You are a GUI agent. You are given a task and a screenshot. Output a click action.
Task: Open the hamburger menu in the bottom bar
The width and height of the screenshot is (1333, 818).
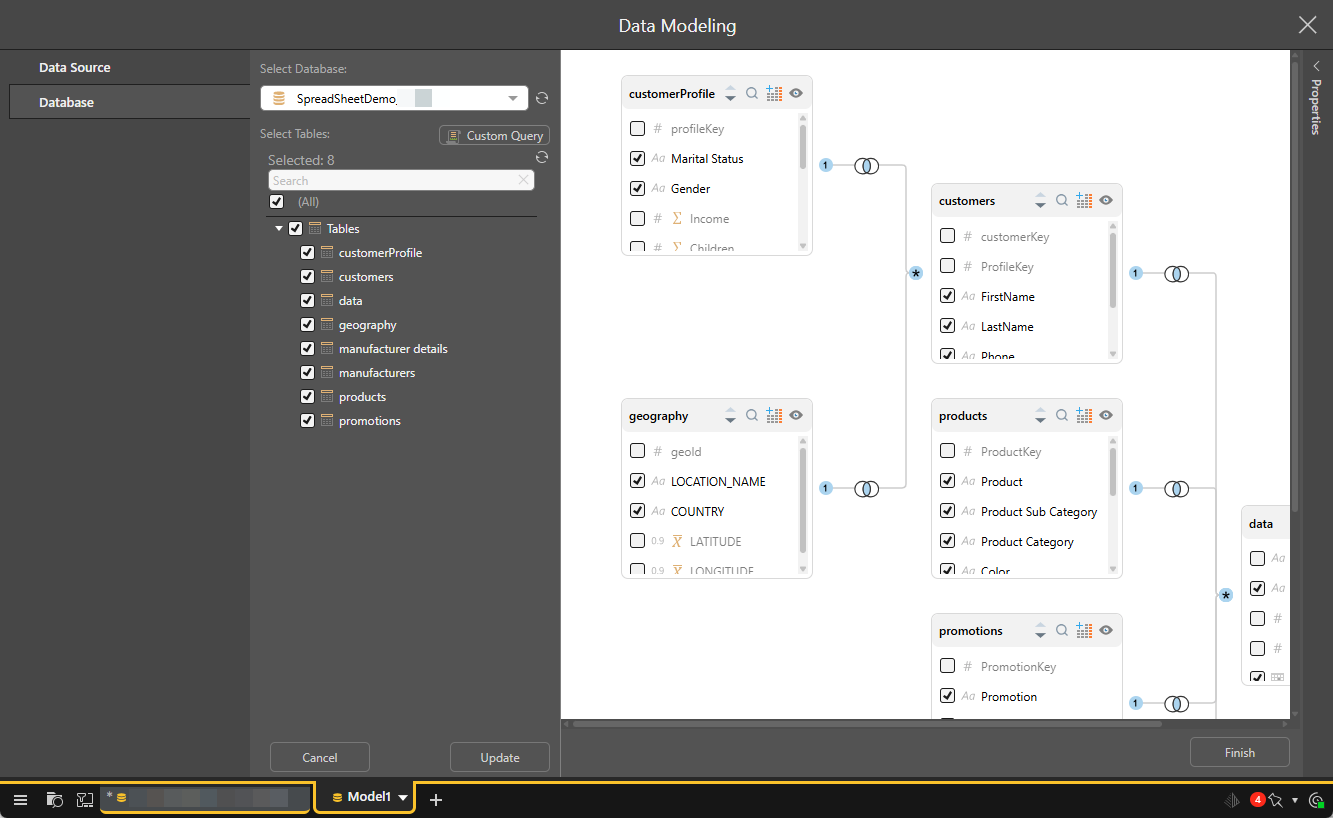tap(20, 799)
